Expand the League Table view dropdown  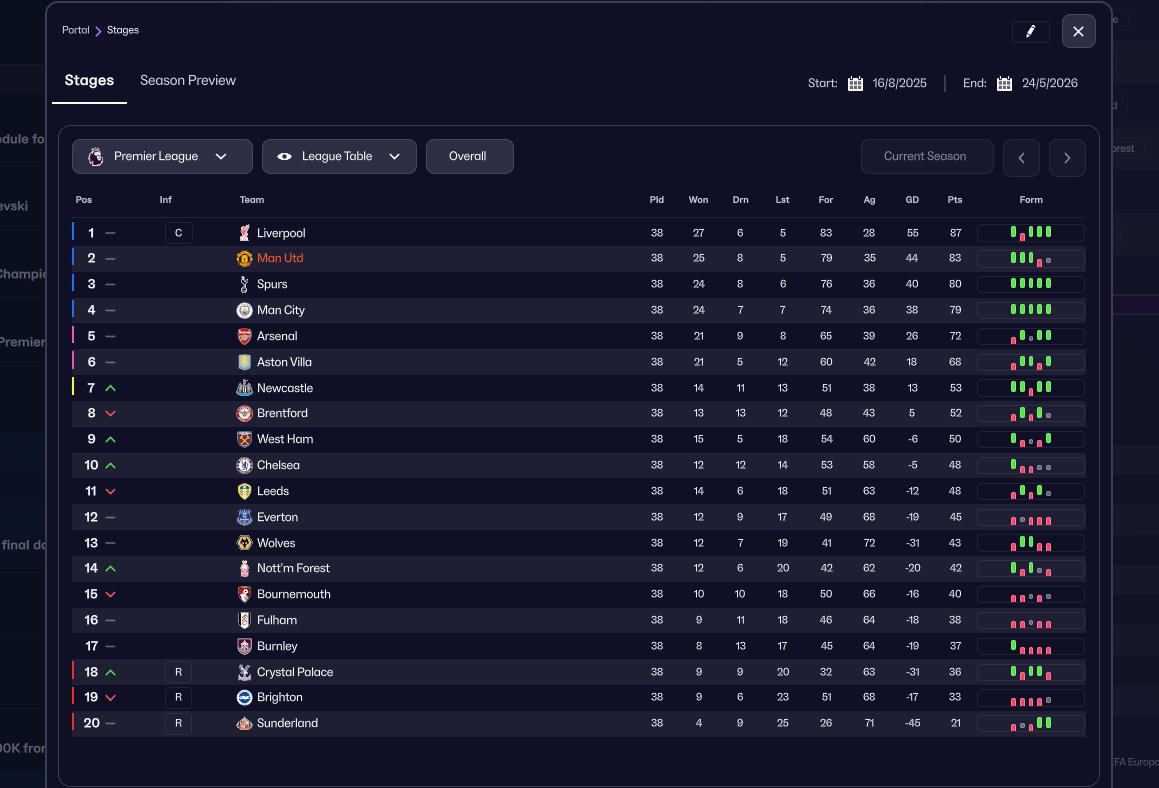pyautogui.click(x=339, y=156)
